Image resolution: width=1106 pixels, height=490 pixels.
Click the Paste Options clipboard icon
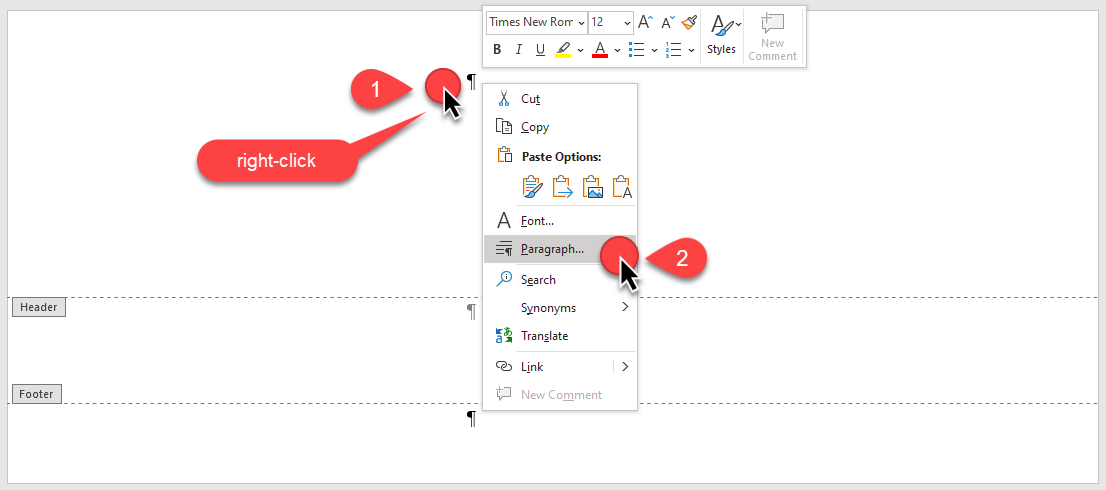(504, 156)
